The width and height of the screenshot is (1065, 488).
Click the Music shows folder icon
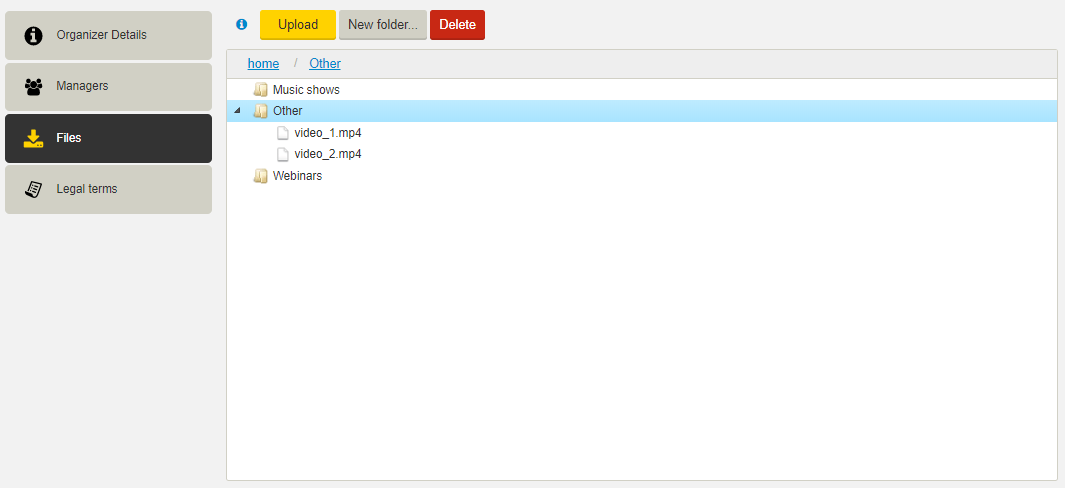[x=260, y=90]
